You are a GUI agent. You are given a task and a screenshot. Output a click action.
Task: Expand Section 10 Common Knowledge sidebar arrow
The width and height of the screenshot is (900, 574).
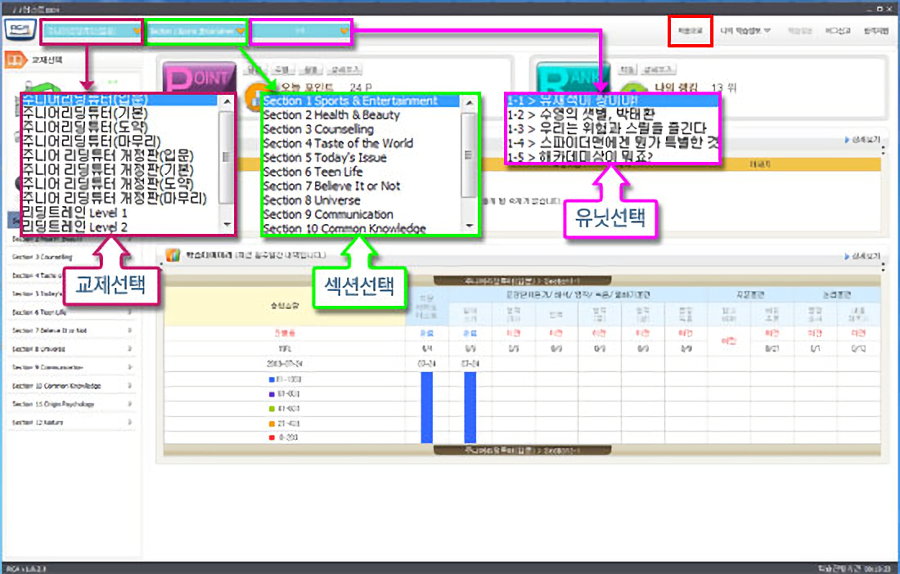click(130, 385)
